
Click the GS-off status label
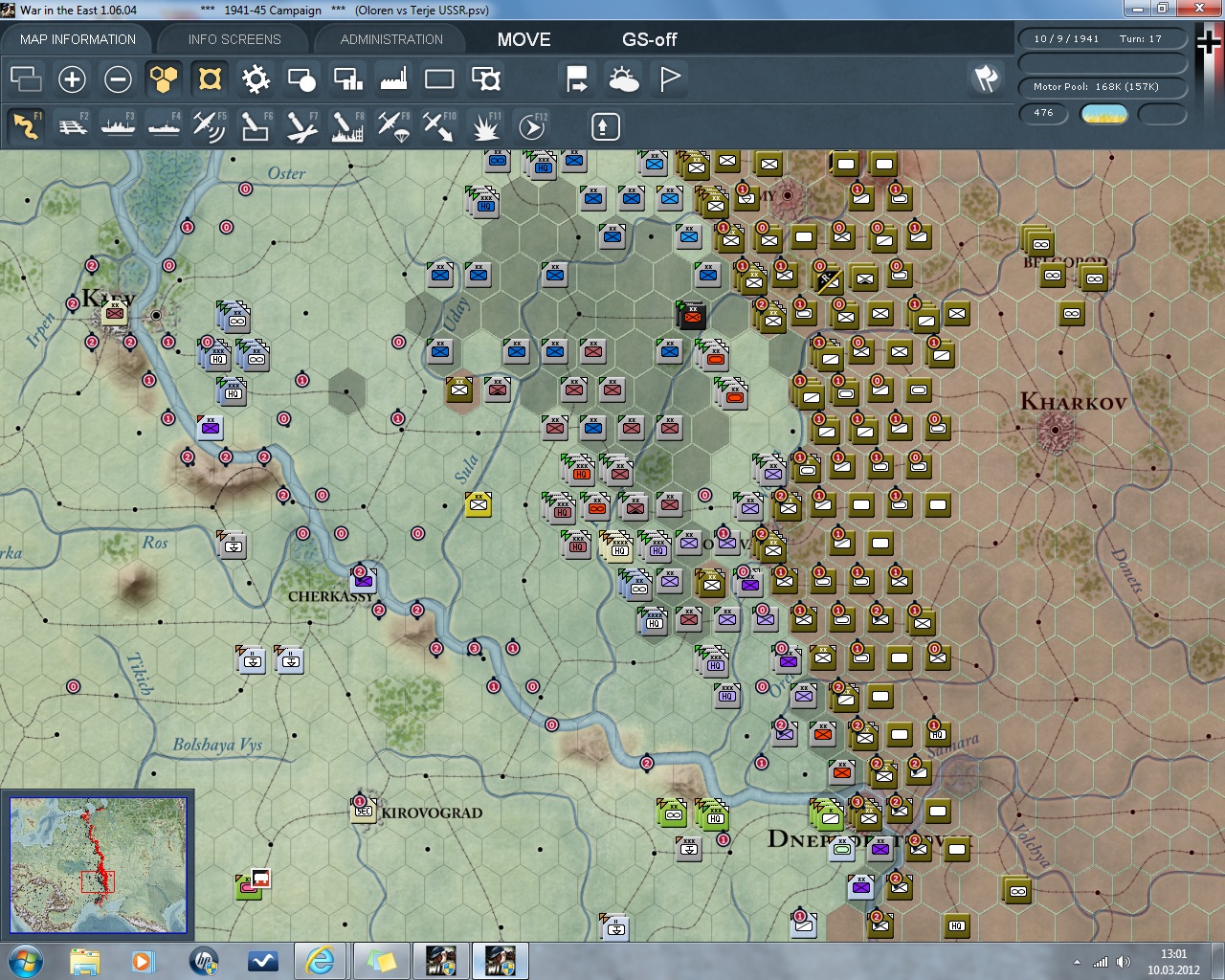[x=649, y=39]
